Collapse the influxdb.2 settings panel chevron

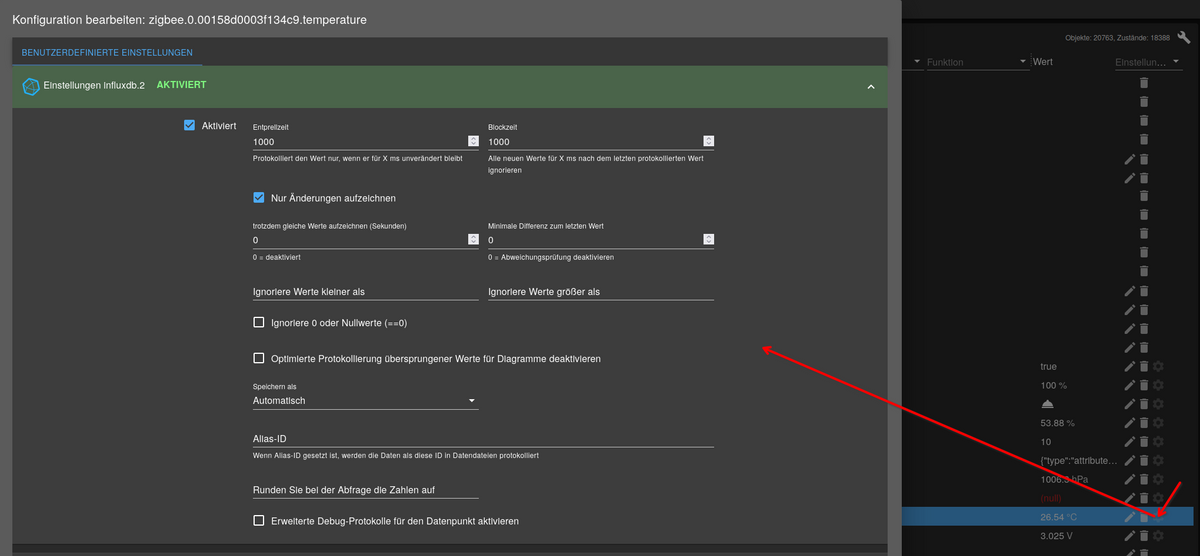[871, 87]
